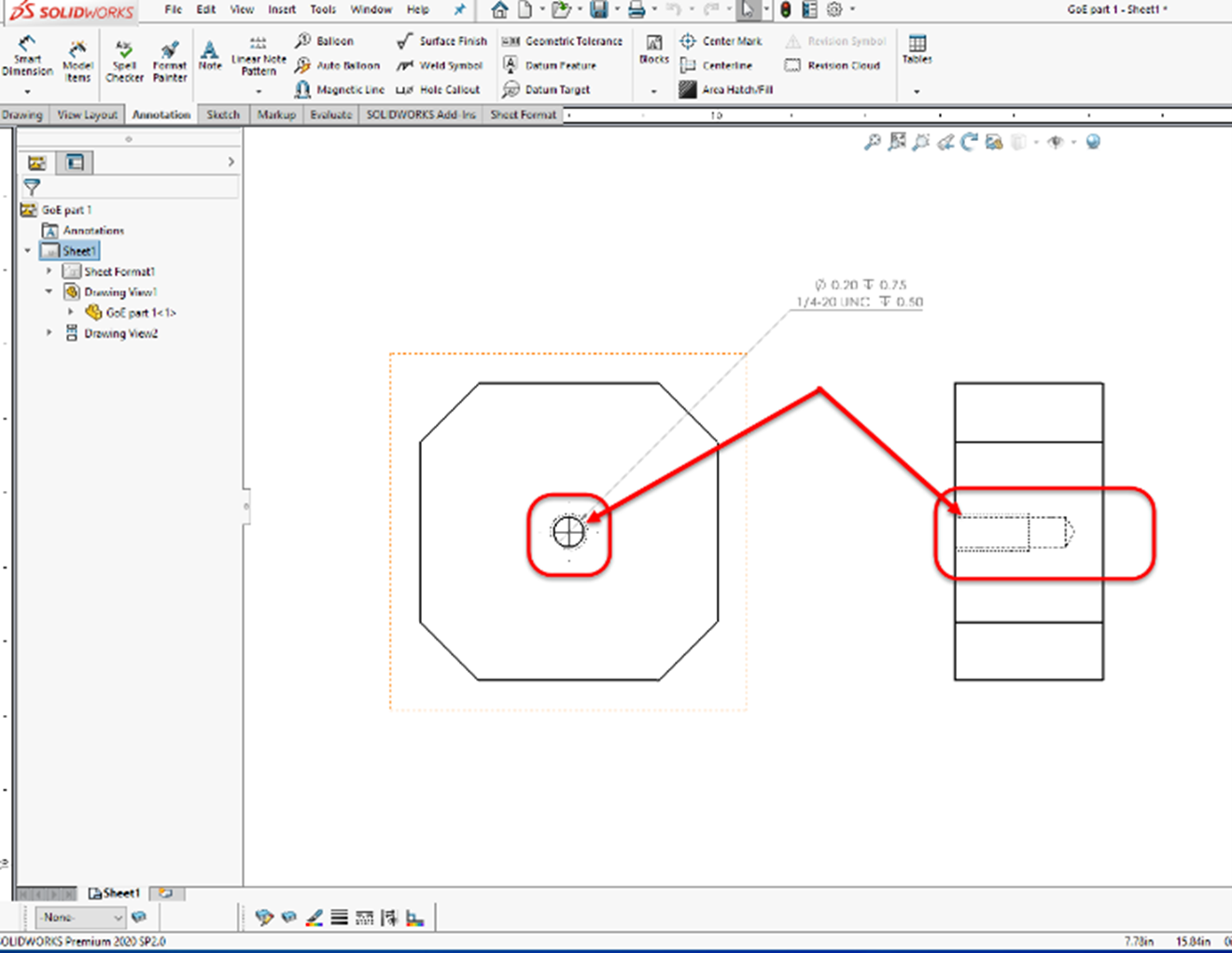Open the Model Items tool
The height and width of the screenshot is (953, 1232).
[x=77, y=58]
